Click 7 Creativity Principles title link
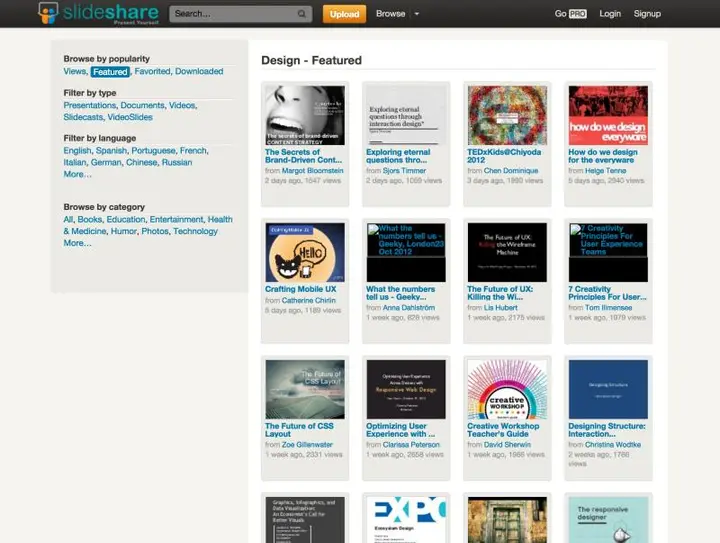 click(x=607, y=293)
